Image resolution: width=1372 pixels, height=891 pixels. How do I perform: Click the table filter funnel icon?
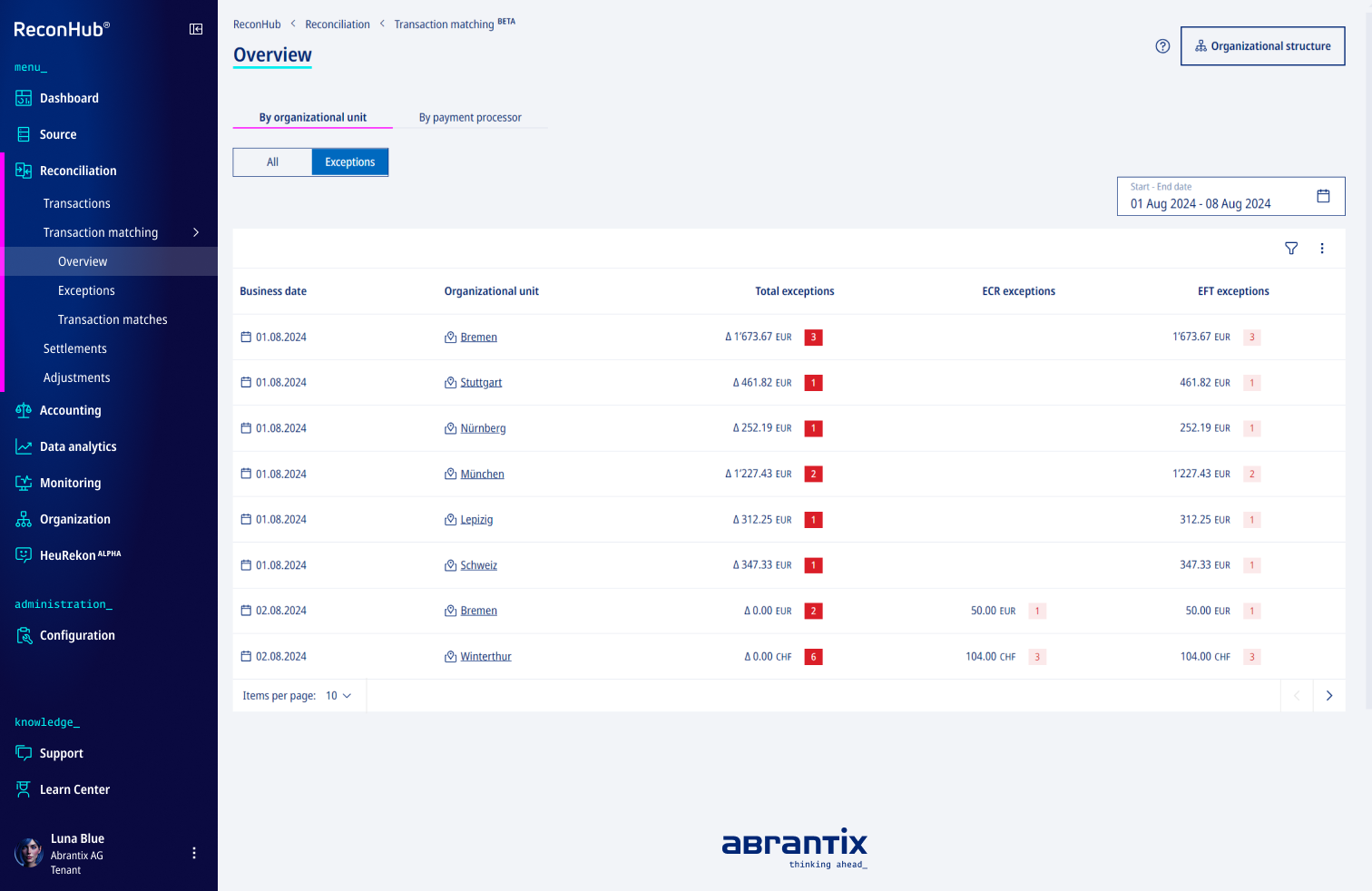click(1291, 249)
